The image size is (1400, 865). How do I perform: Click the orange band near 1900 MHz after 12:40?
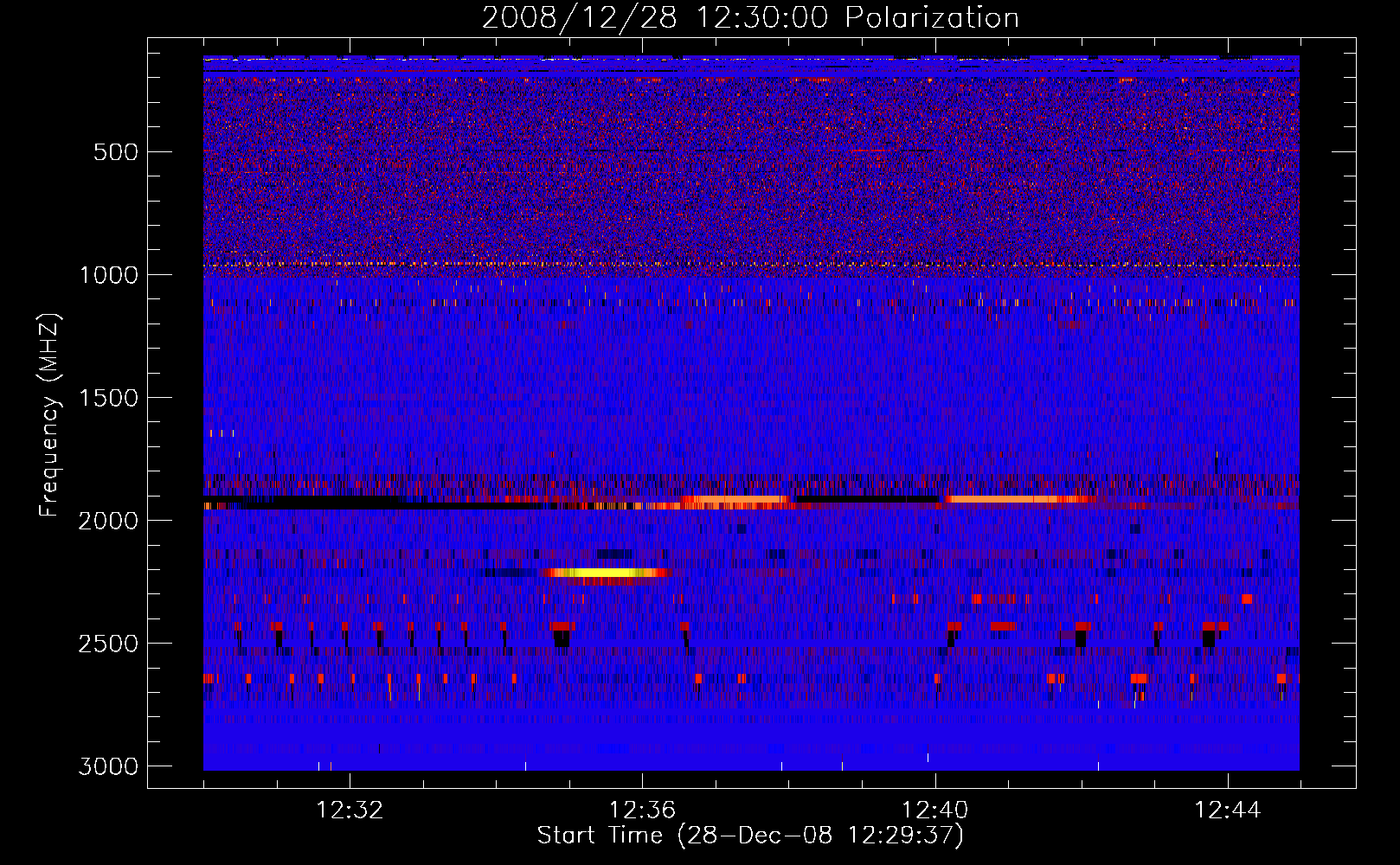[x=1018, y=499]
